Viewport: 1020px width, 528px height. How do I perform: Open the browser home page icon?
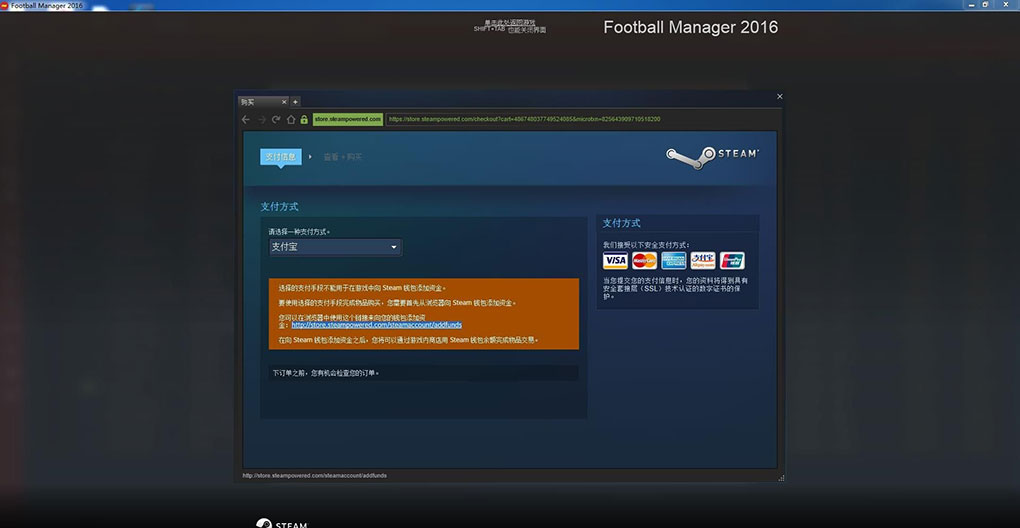[x=291, y=120]
